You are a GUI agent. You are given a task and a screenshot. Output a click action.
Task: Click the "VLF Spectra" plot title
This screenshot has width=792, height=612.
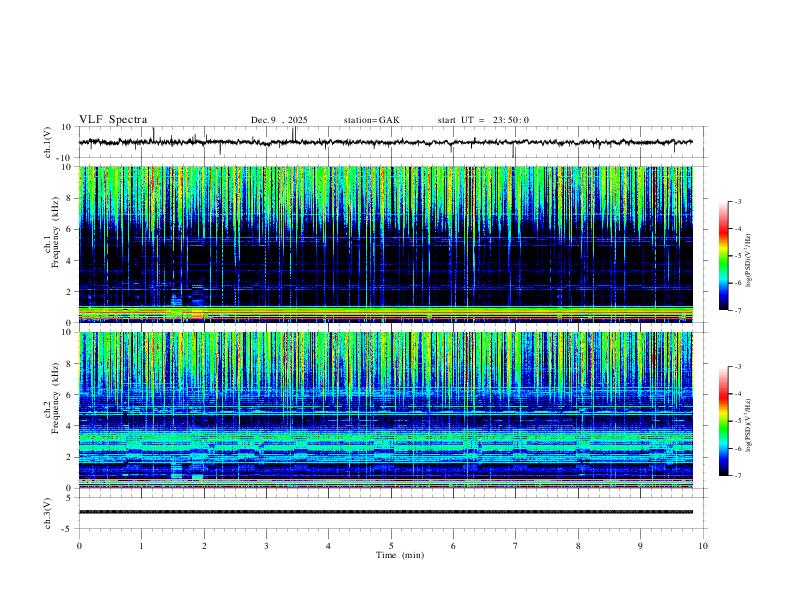click(113, 120)
